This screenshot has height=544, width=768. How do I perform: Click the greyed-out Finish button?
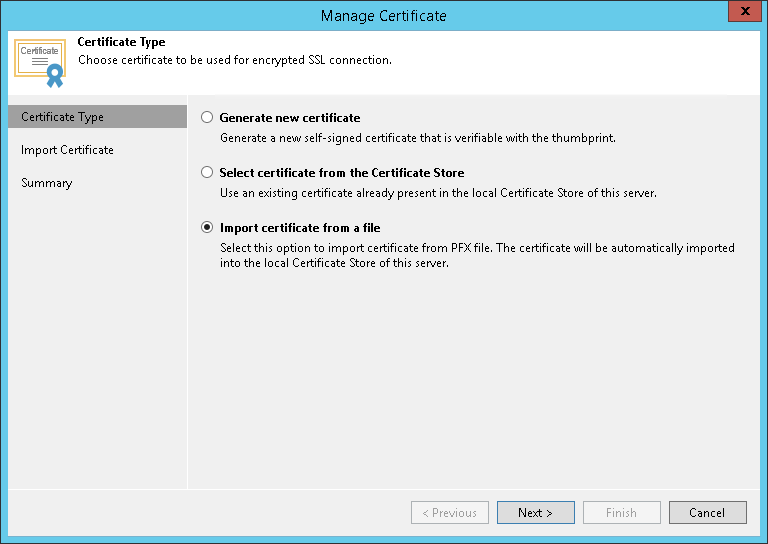[621, 512]
